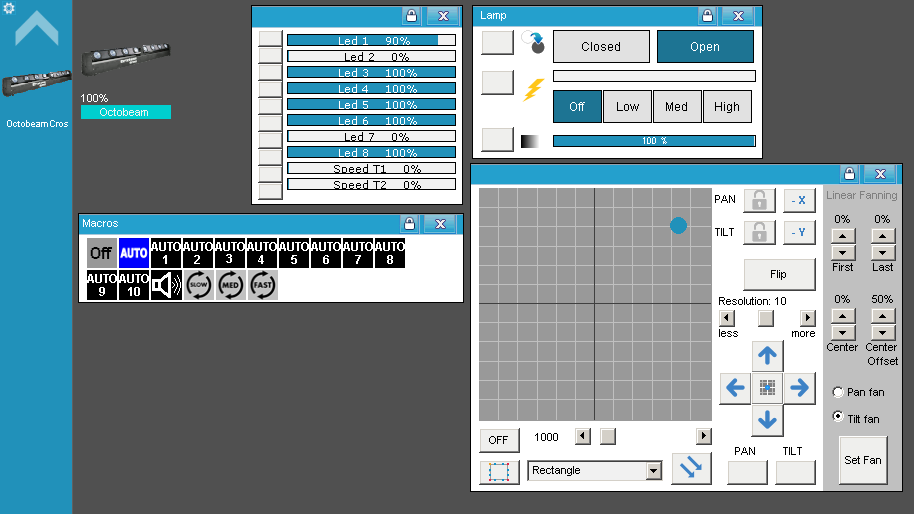Select the Off macro
The image size is (914, 514).
101,253
